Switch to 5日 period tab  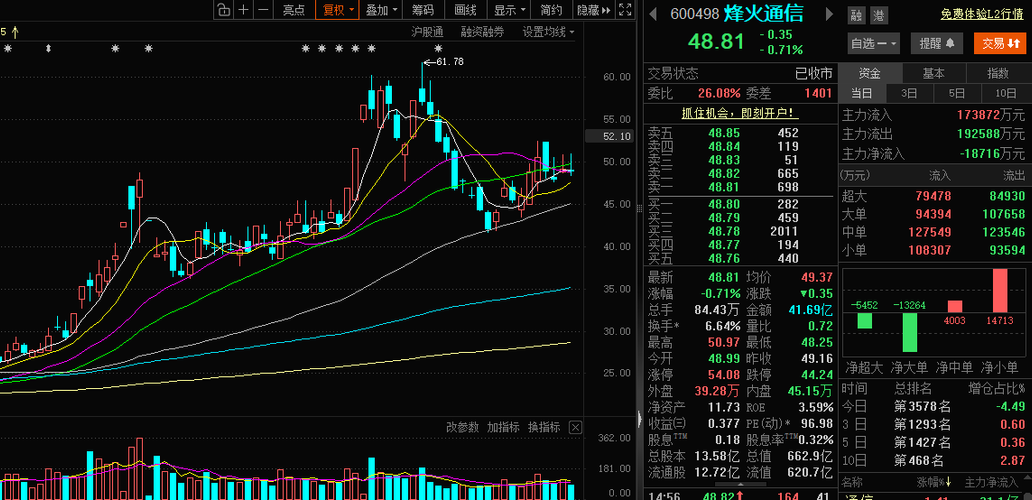958,93
